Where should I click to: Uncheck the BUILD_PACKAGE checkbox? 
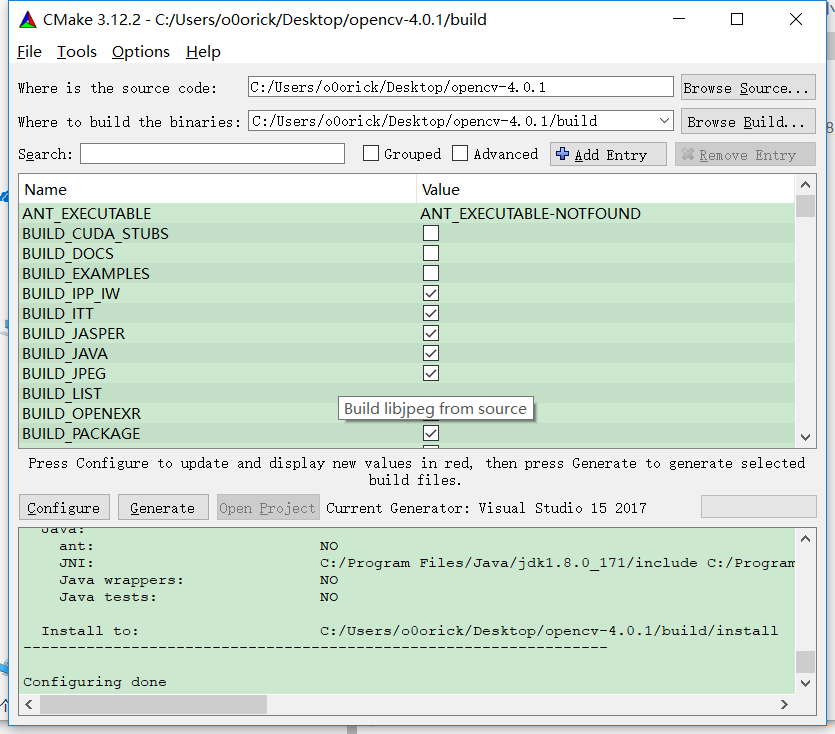pos(431,433)
